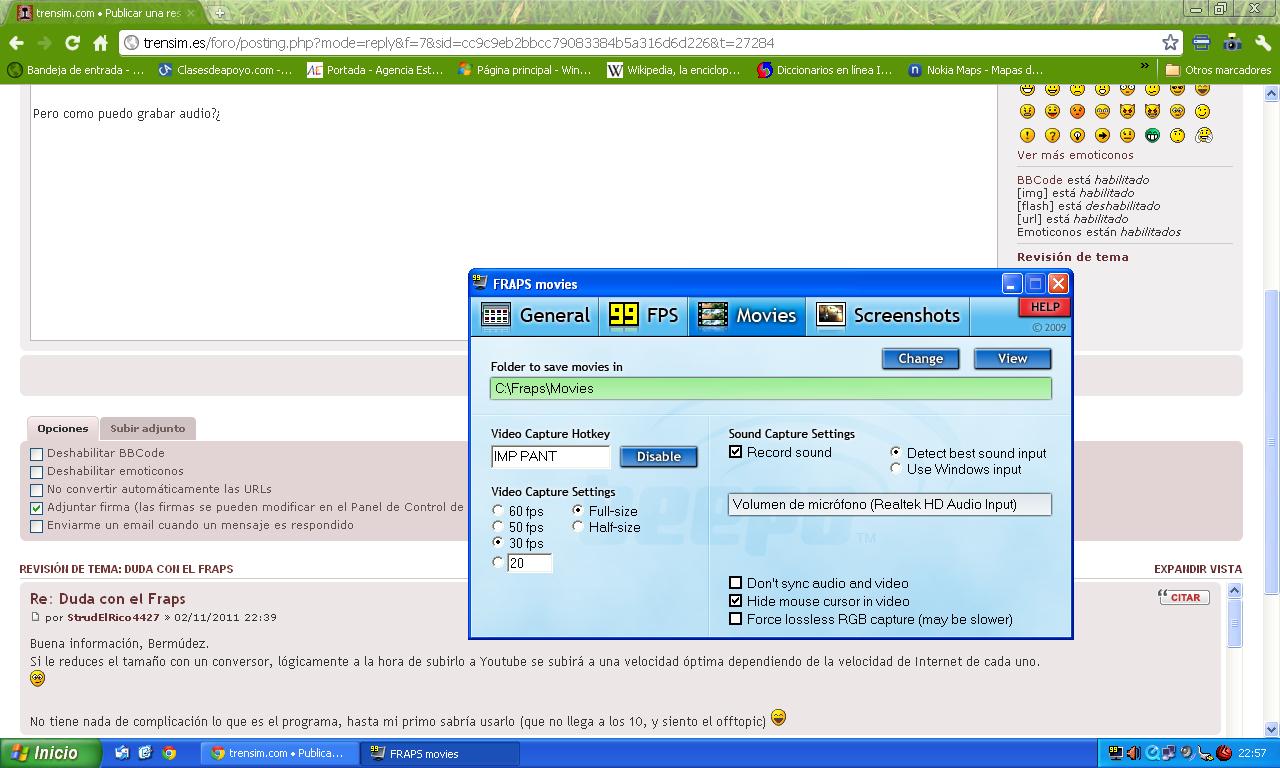Image resolution: width=1280 pixels, height=768 pixels.
Task: Reload the page in the browser
Action: [72, 43]
